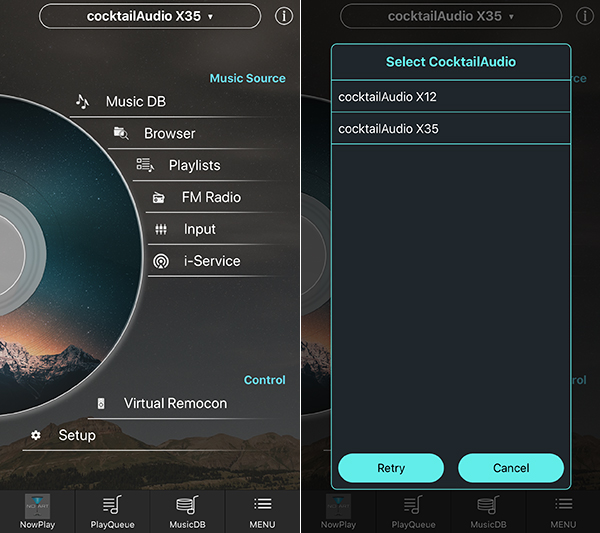Select cocktailAudio X12 in the device list
Viewport: 600px width, 533px height.
[x=451, y=97]
